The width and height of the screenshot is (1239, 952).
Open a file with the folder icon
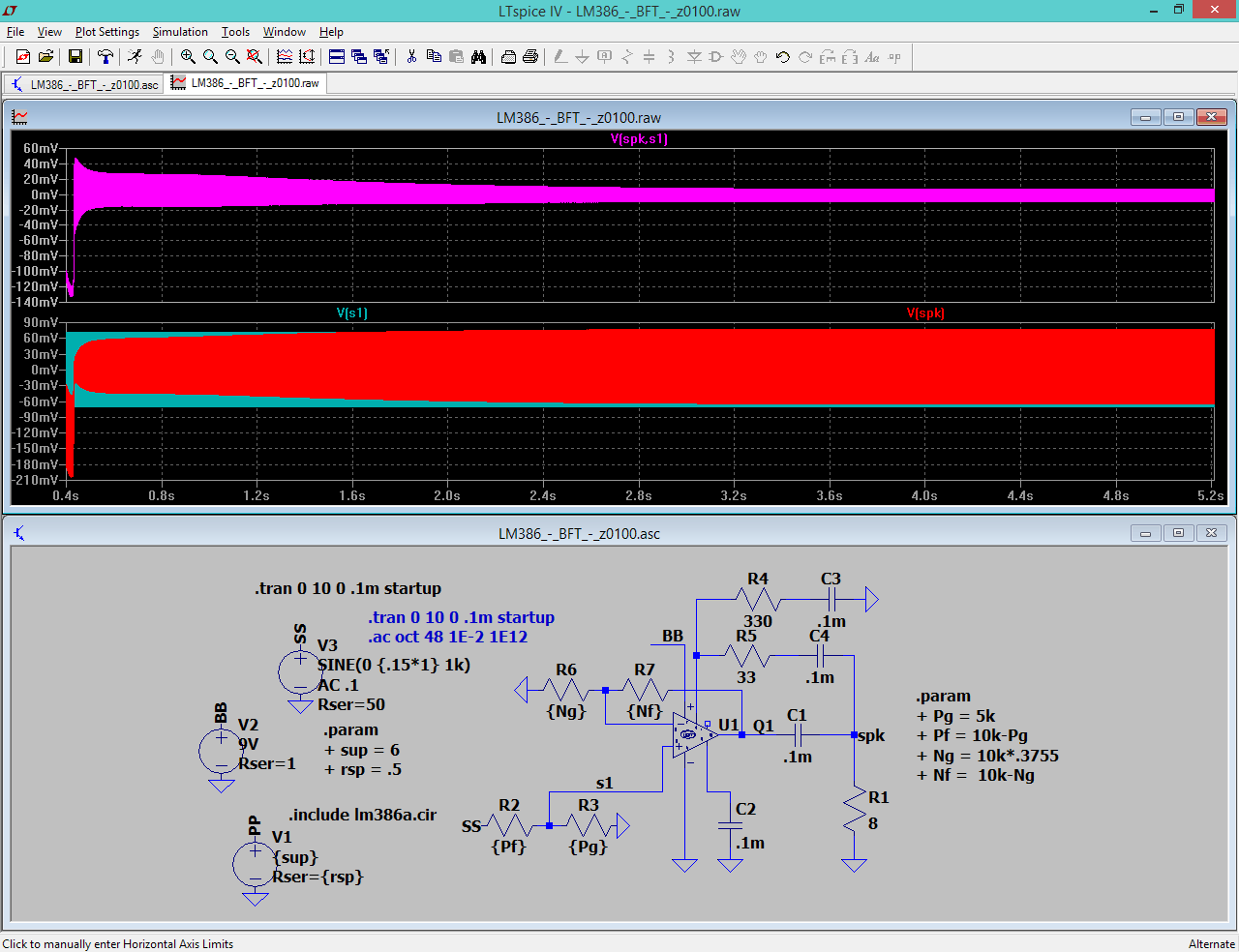[45, 57]
